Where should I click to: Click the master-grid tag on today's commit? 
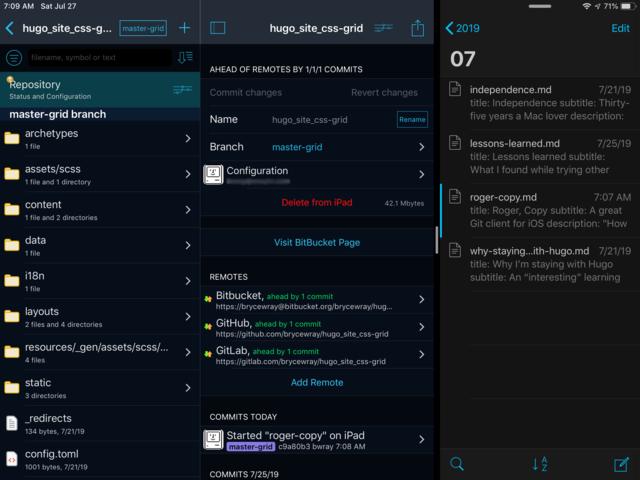click(x=251, y=447)
